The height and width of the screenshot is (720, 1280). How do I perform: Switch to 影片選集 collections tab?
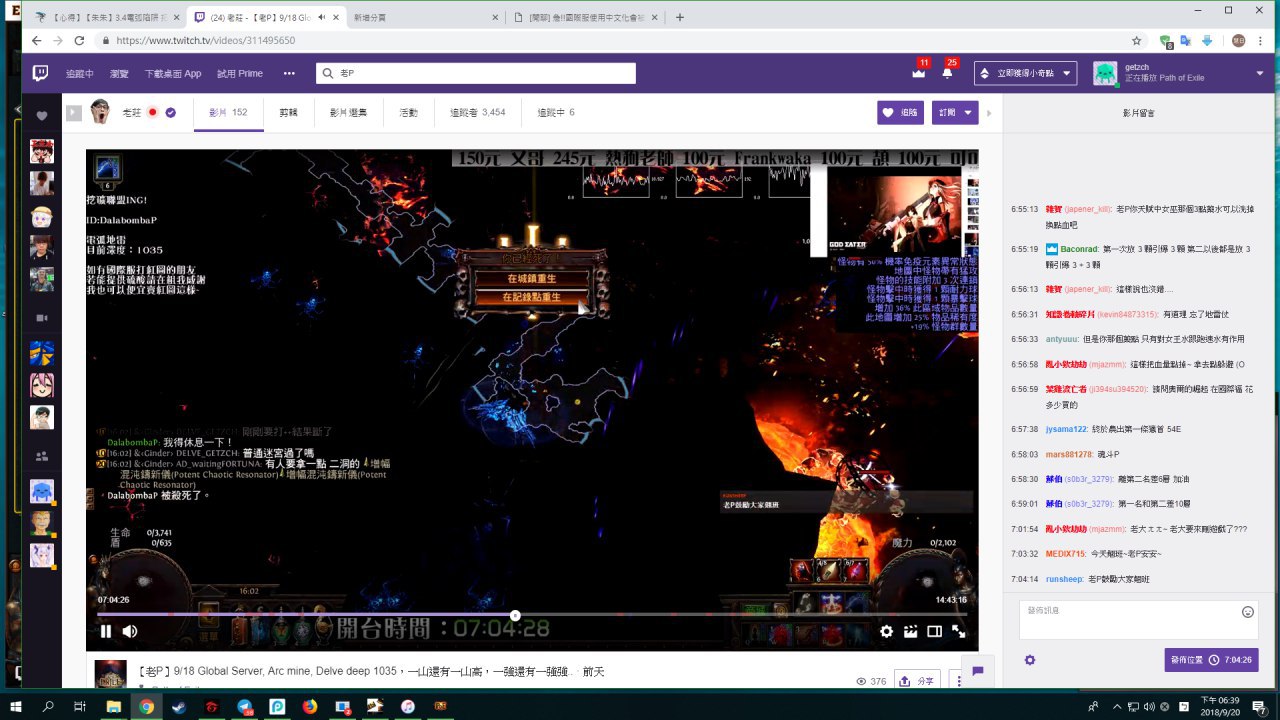348,113
